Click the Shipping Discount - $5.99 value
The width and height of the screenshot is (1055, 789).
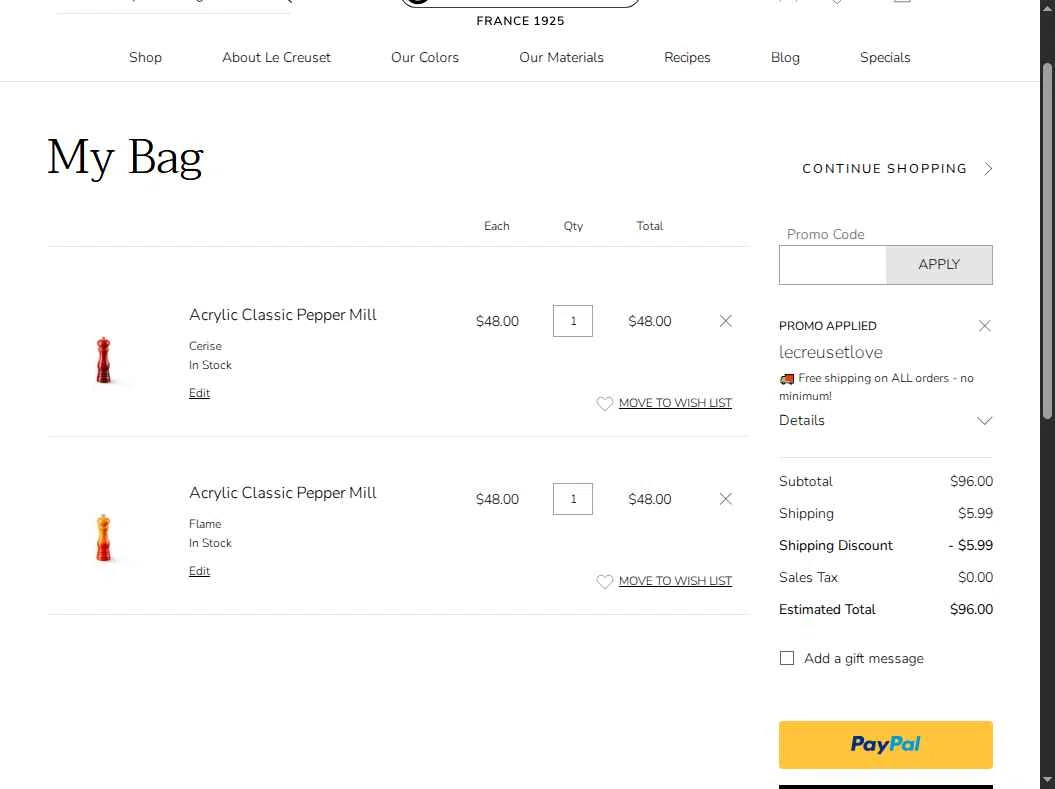coord(970,546)
